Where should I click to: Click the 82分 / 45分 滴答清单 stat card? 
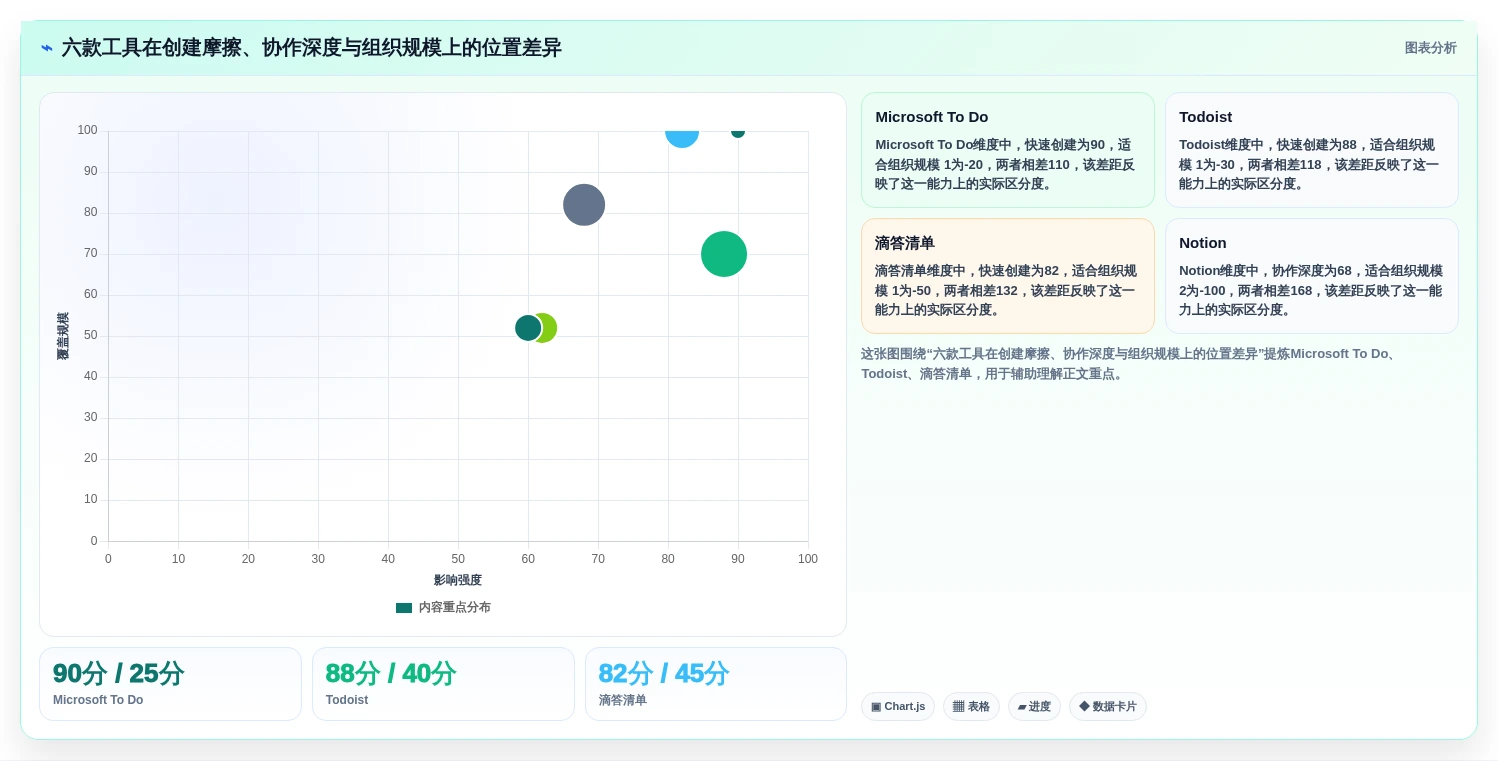(x=716, y=684)
